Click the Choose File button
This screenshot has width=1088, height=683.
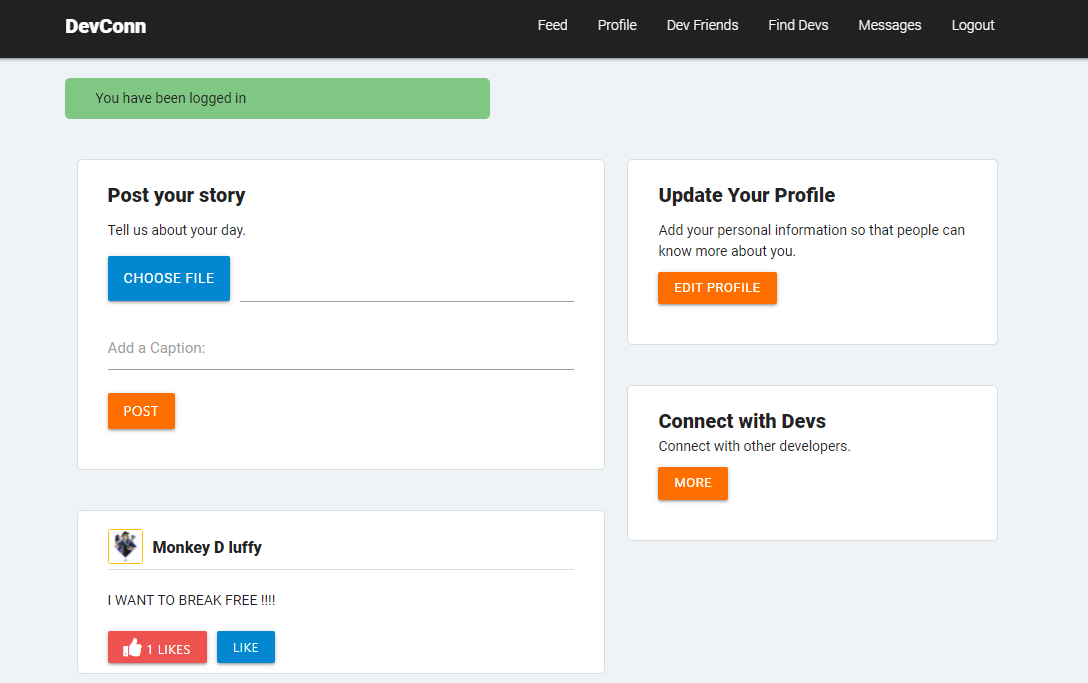tap(169, 278)
